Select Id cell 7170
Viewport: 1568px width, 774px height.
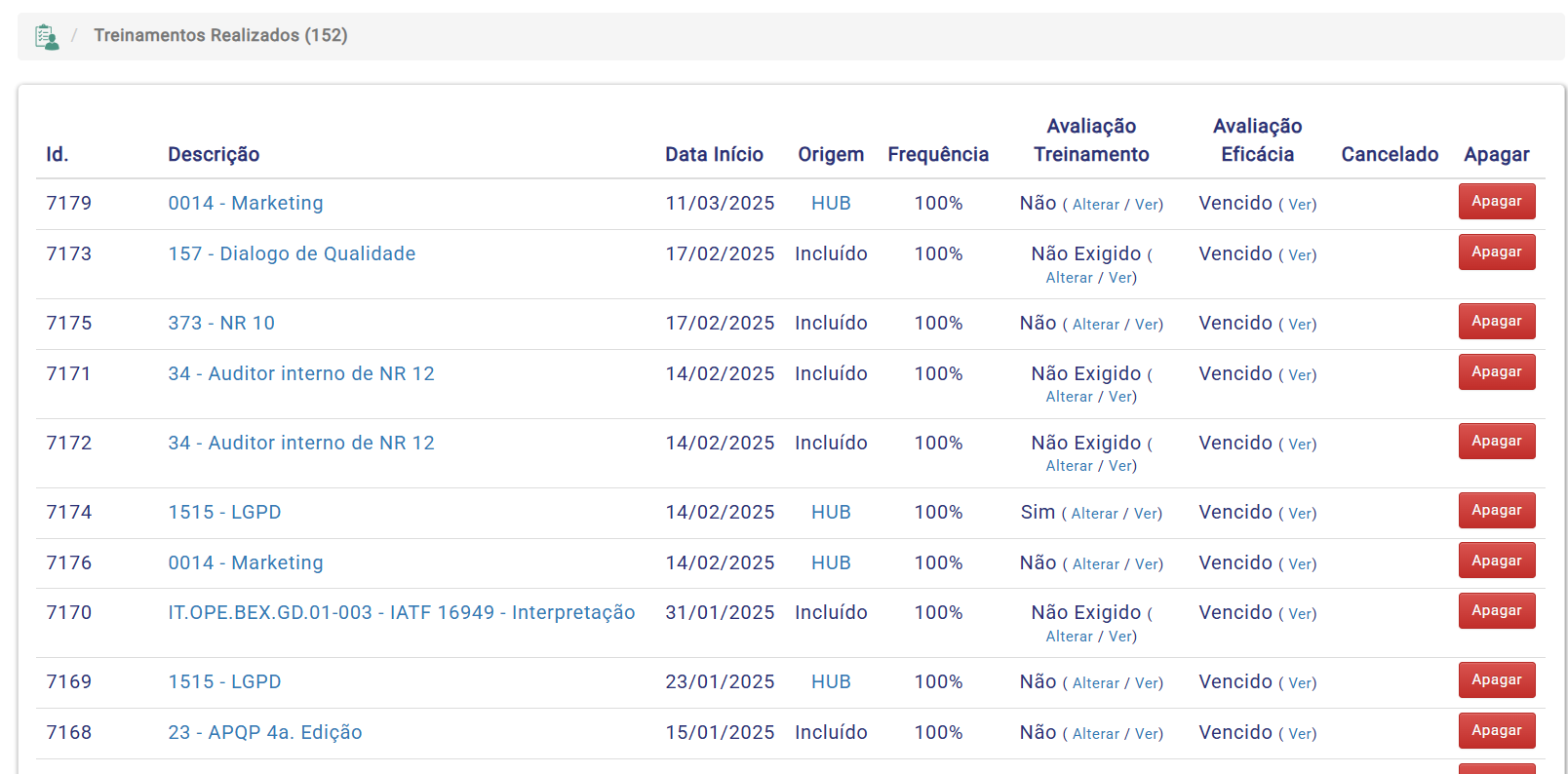[x=69, y=612]
